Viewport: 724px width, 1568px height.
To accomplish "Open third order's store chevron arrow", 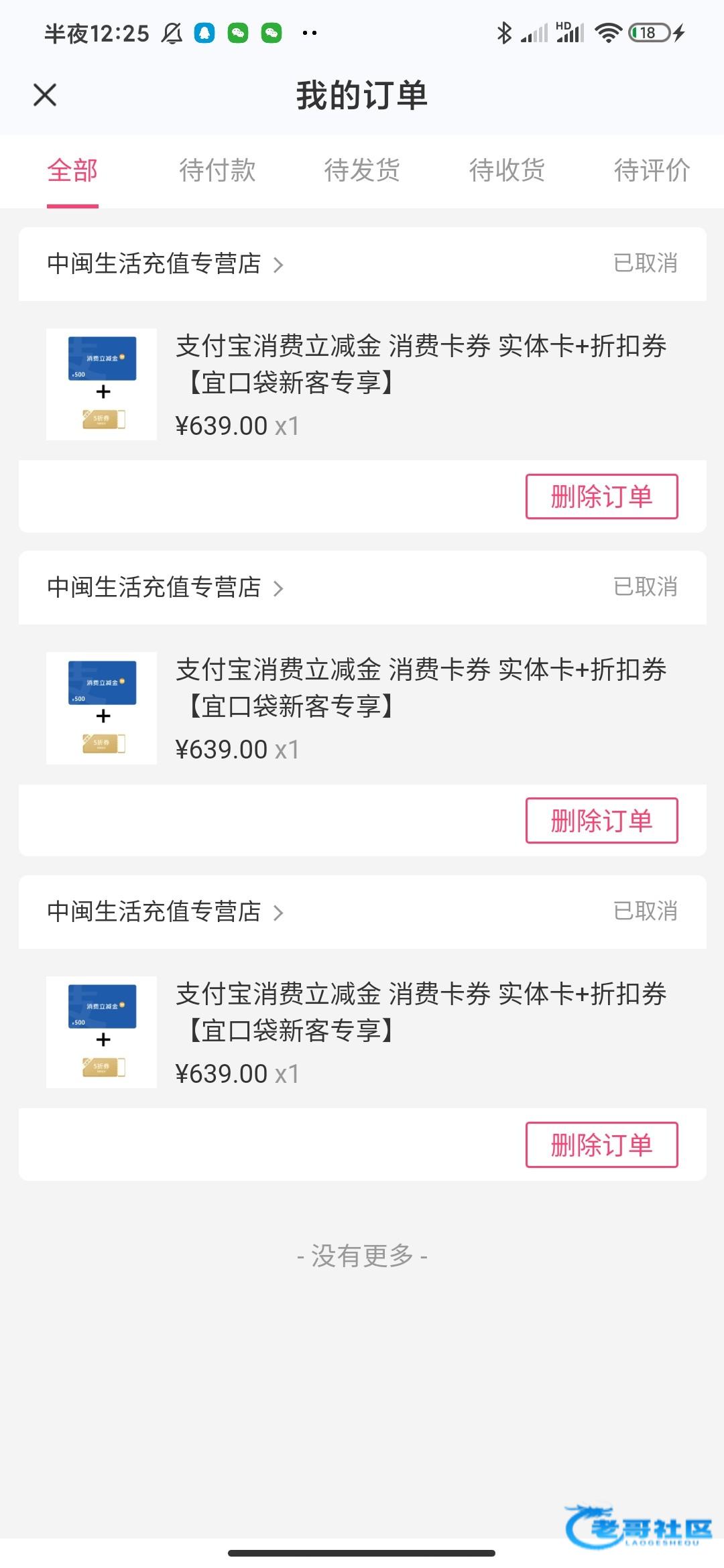I will 278,913.
